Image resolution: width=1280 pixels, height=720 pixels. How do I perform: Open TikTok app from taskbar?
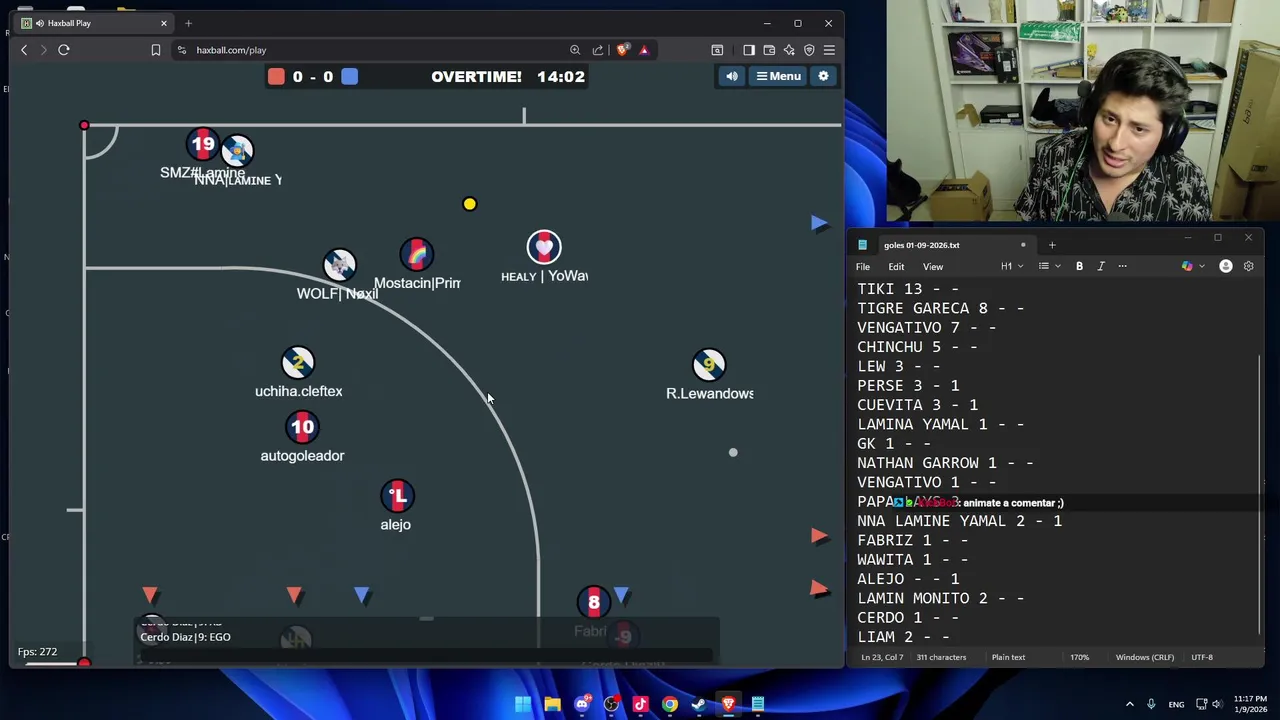[x=640, y=704]
